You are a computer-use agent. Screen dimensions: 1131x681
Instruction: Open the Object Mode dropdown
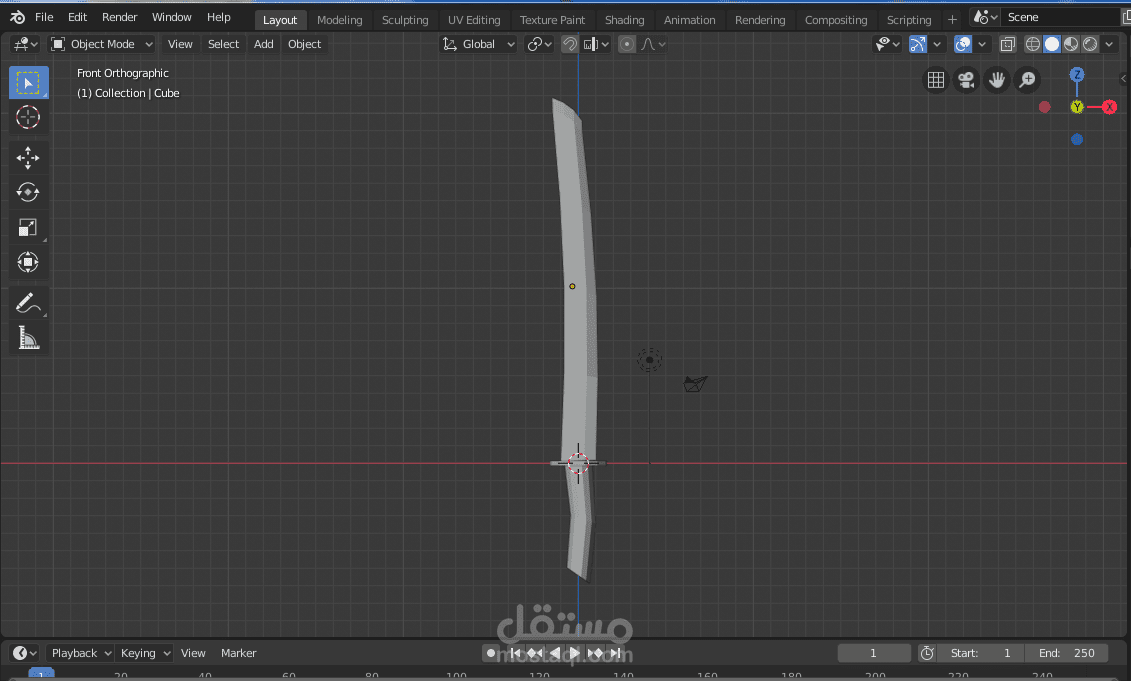101,43
